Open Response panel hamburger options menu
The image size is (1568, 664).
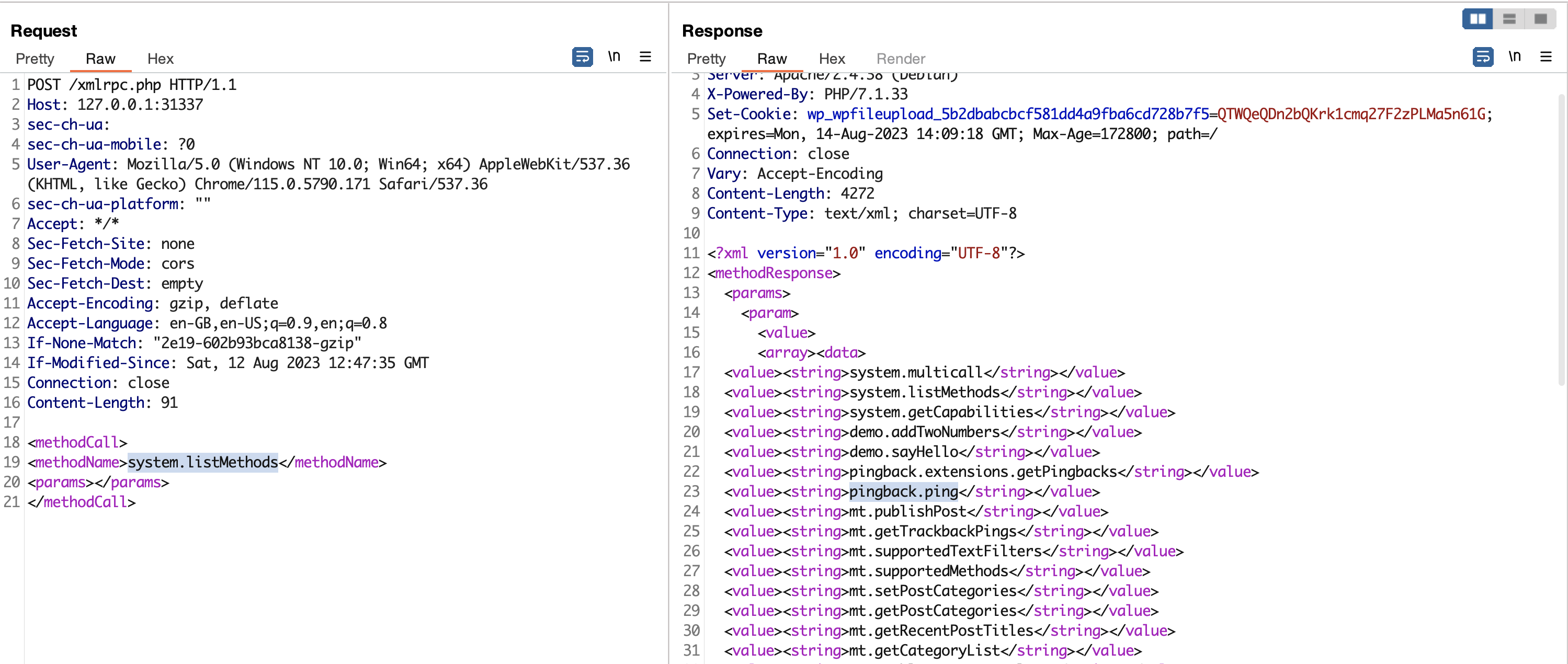coord(1546,56)
